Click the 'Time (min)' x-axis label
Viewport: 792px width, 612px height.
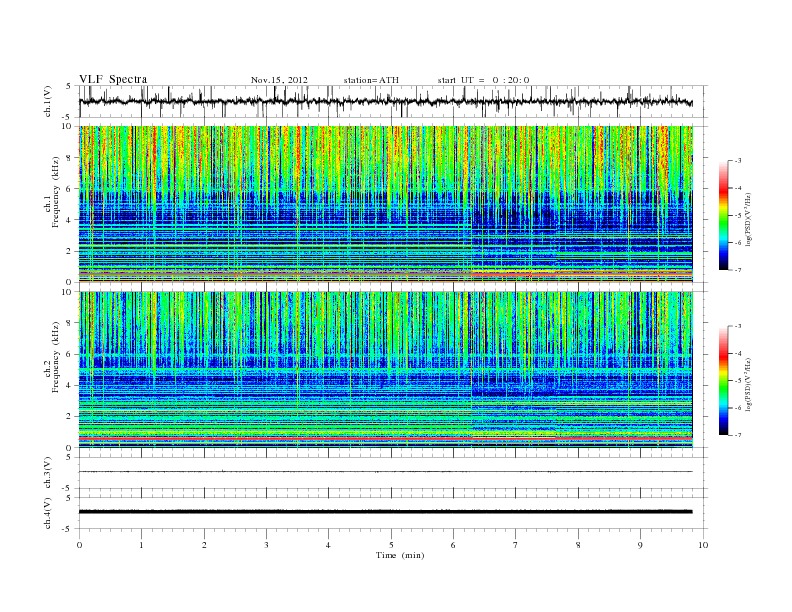tap(400, 555)
